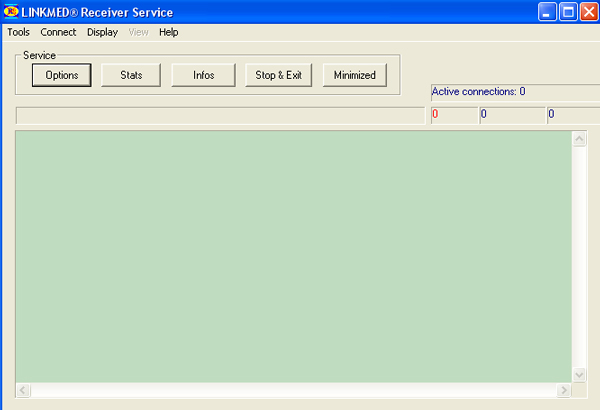Image resolution: width=600 pixels, height=410 pixels.
Task: Click the Options button
Action: pyautogui.click(x=62, y=75)
